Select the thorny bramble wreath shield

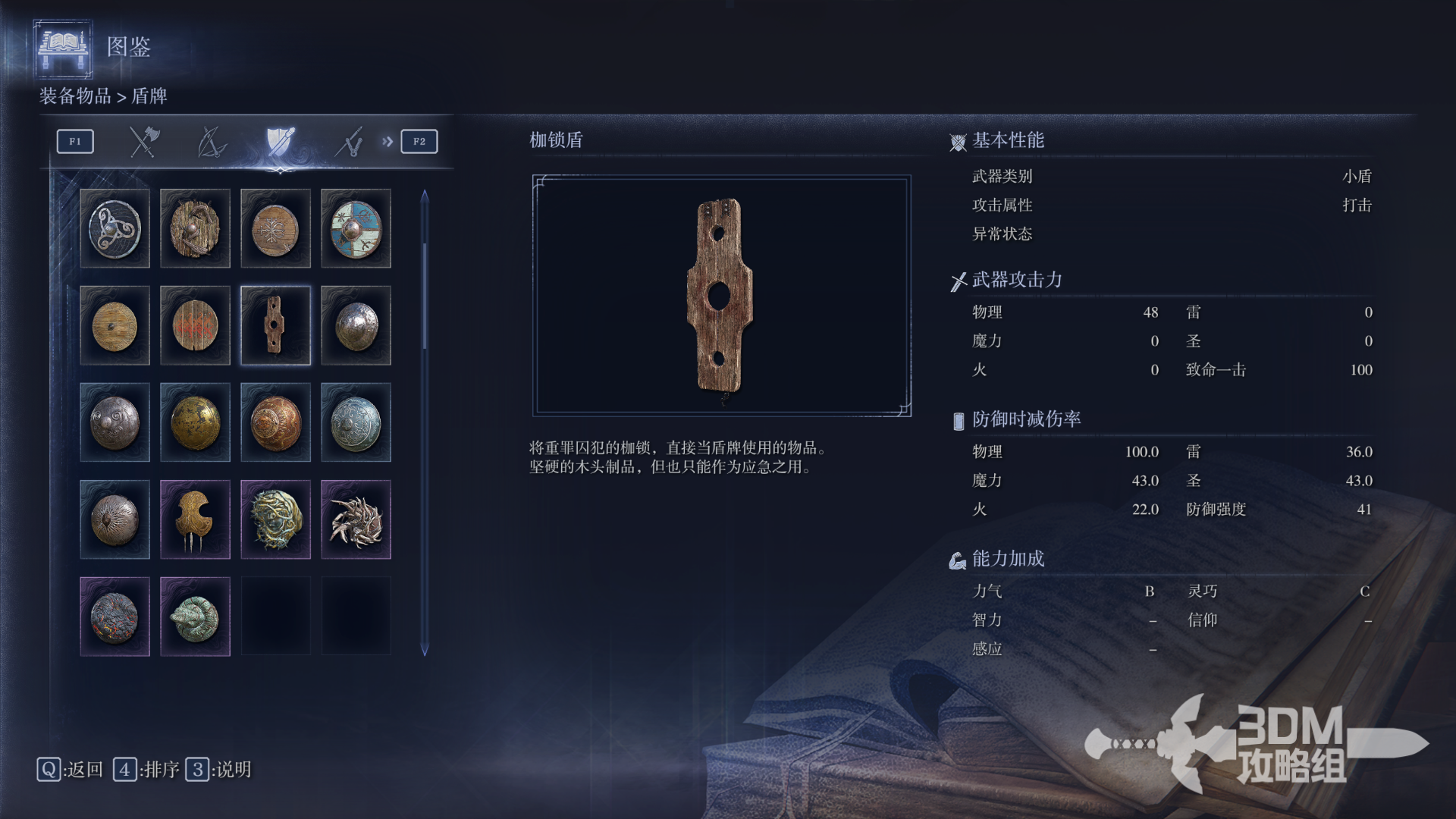(x=275, y=519)
